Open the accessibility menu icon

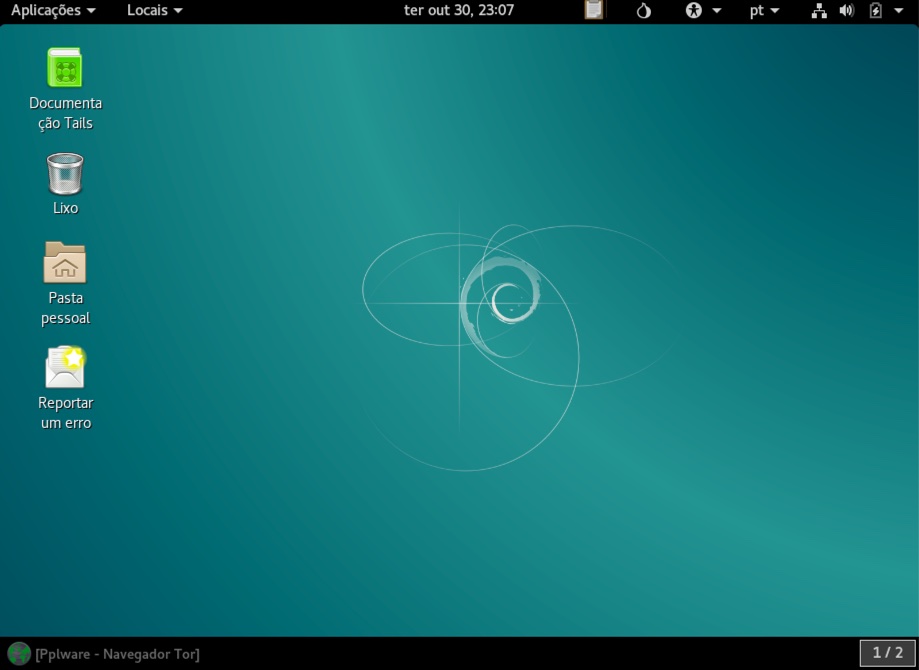point(695,10)
